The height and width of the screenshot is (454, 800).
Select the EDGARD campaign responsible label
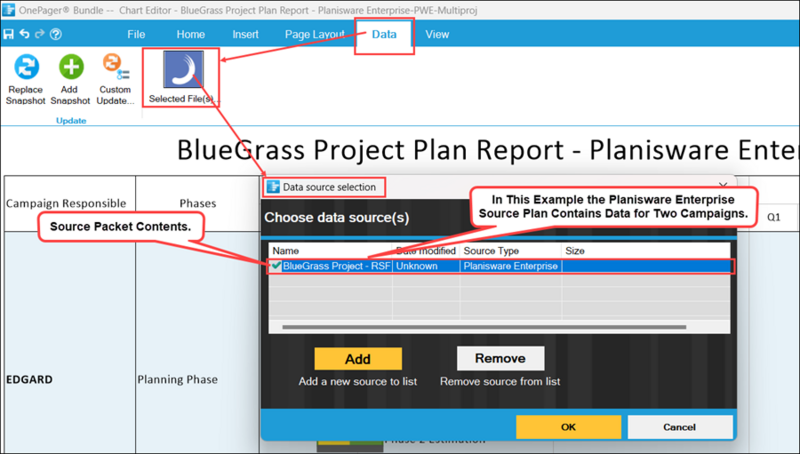pos(29,380)
